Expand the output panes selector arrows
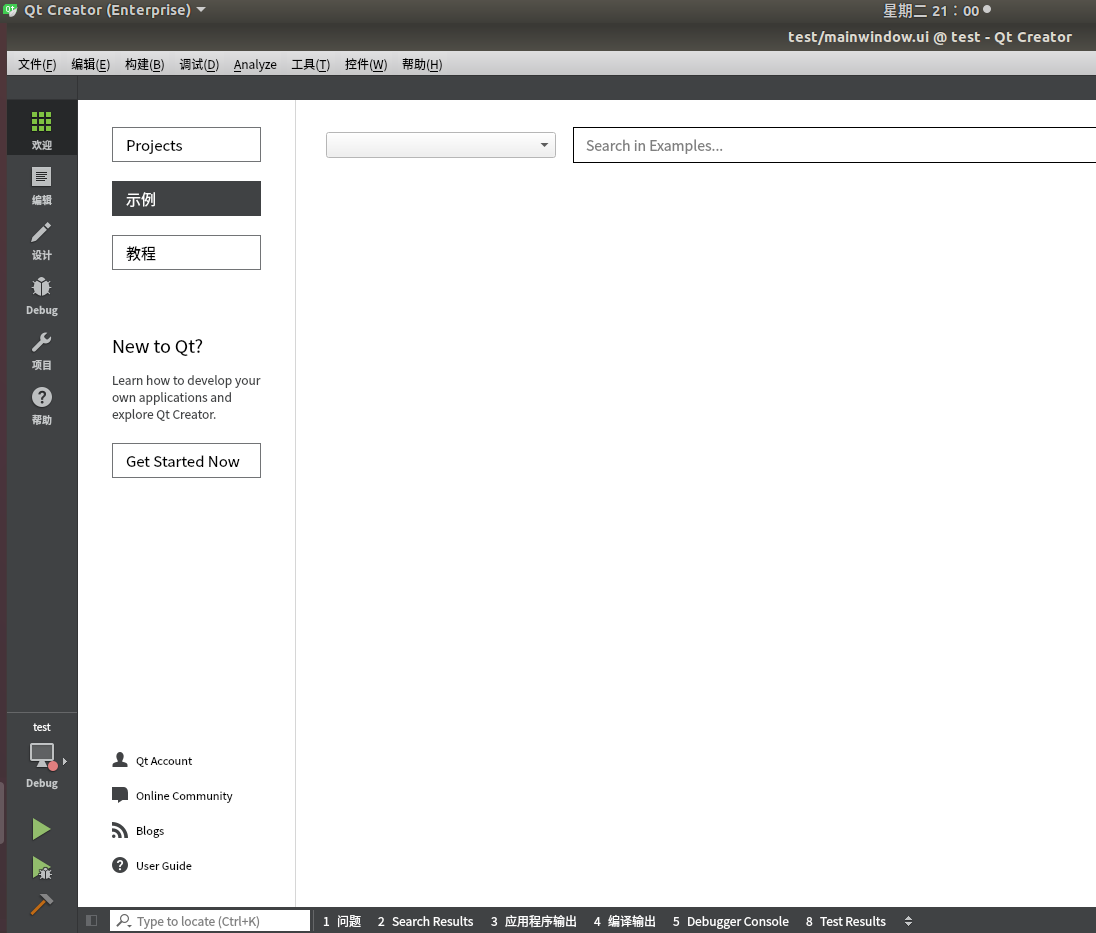 908,921
